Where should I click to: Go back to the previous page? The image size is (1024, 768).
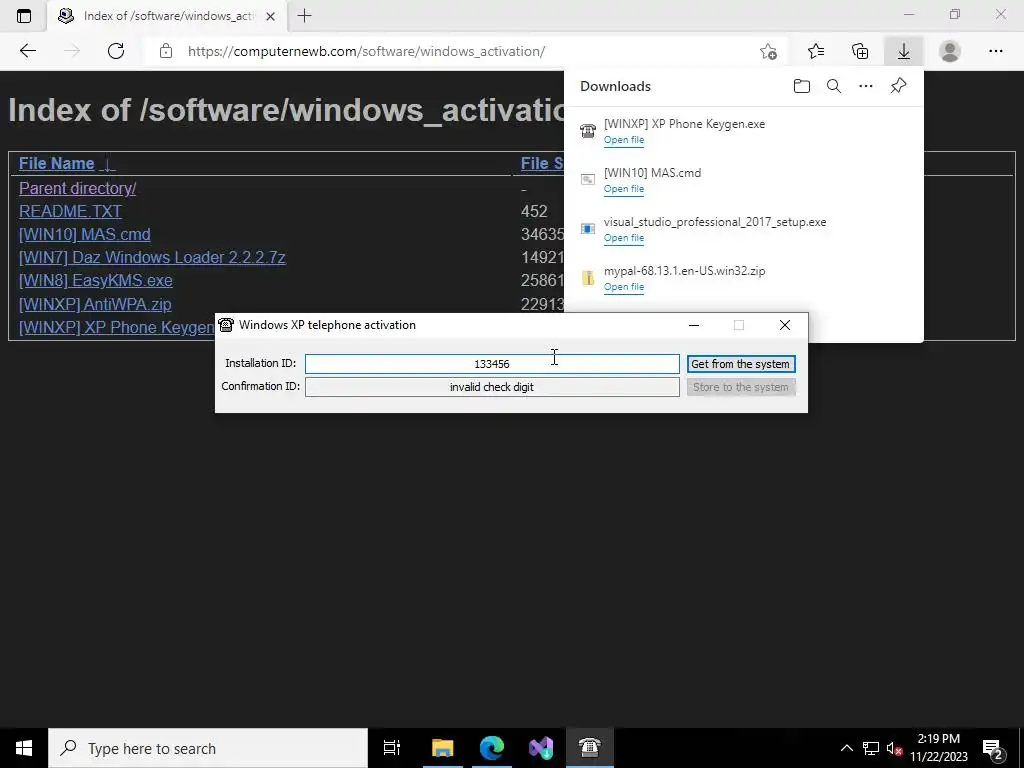27,51
